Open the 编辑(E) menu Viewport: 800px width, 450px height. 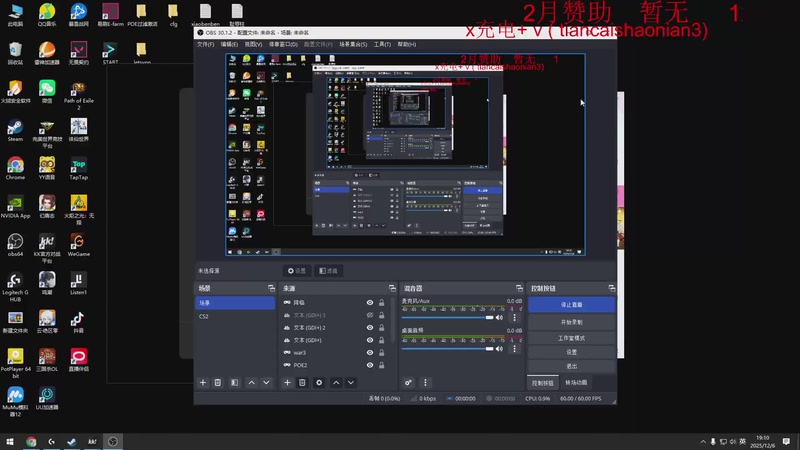click(x=229, y=44)
